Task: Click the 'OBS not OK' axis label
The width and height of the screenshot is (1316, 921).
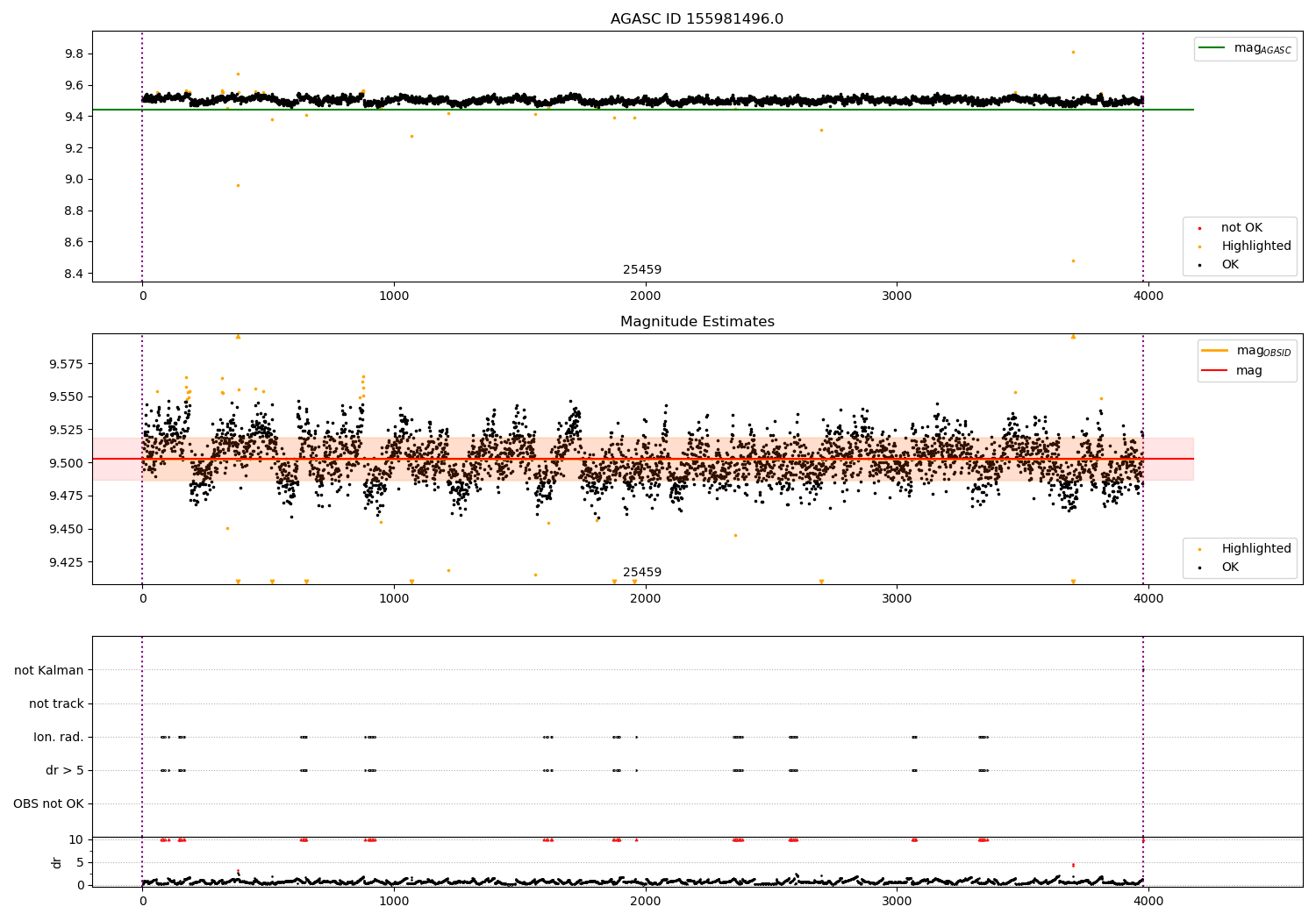Action: pyautogui.click(x=48, y=803)
